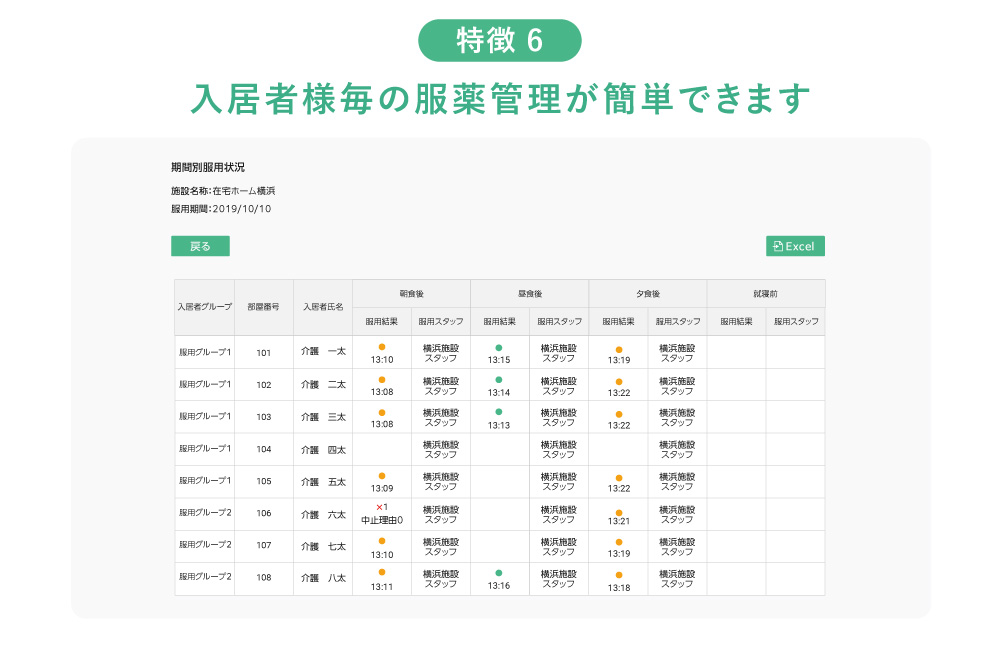Click the red ×1 mark in row 106
The height and width of the screenshot is (646, 1000).
[381, 508]
